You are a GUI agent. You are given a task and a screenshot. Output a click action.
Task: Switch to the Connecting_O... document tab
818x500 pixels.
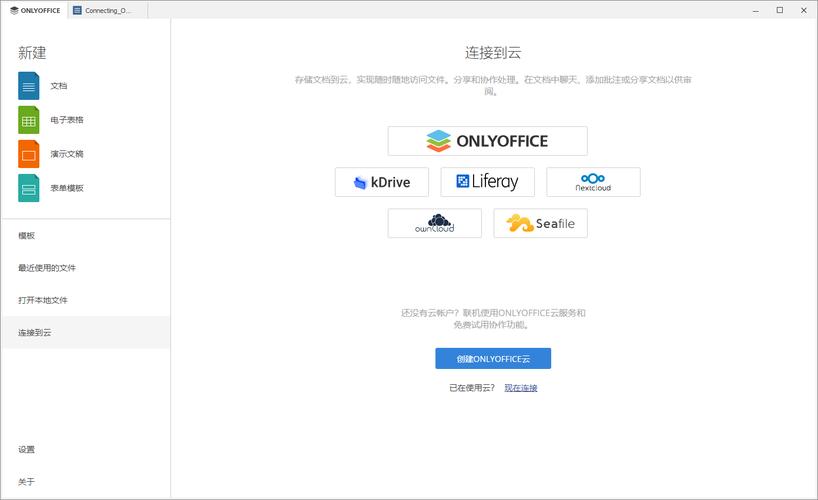(x=107, y=10)
